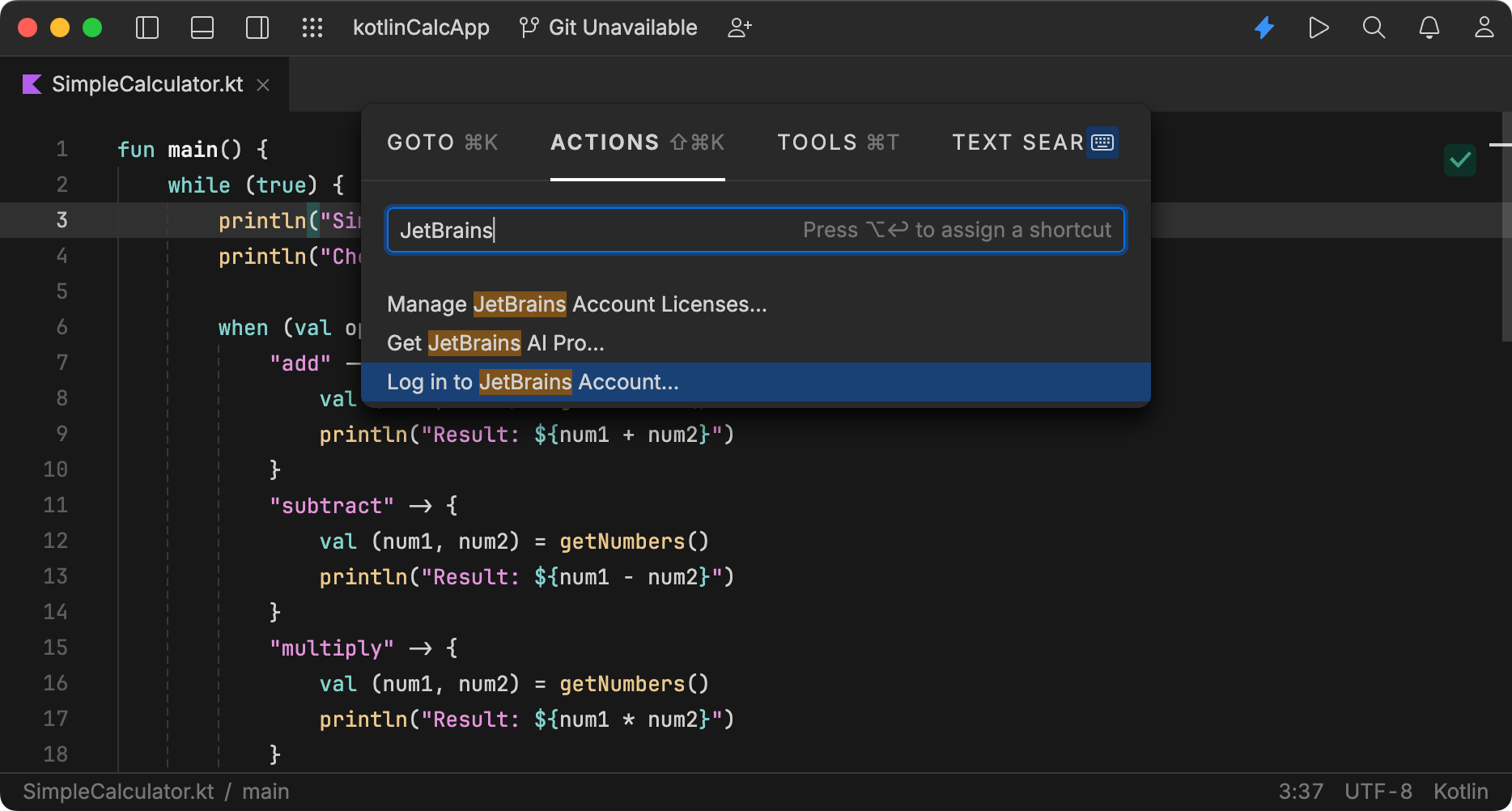Click the Kotlin logo on the editor tab
The image size is (1512, 811).
(32, 83)
